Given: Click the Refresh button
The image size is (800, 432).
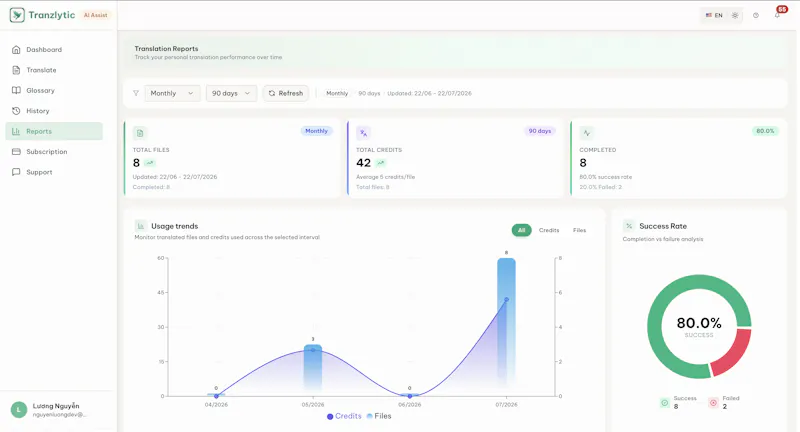Looking at the screenshot, I should click(286, 93).
